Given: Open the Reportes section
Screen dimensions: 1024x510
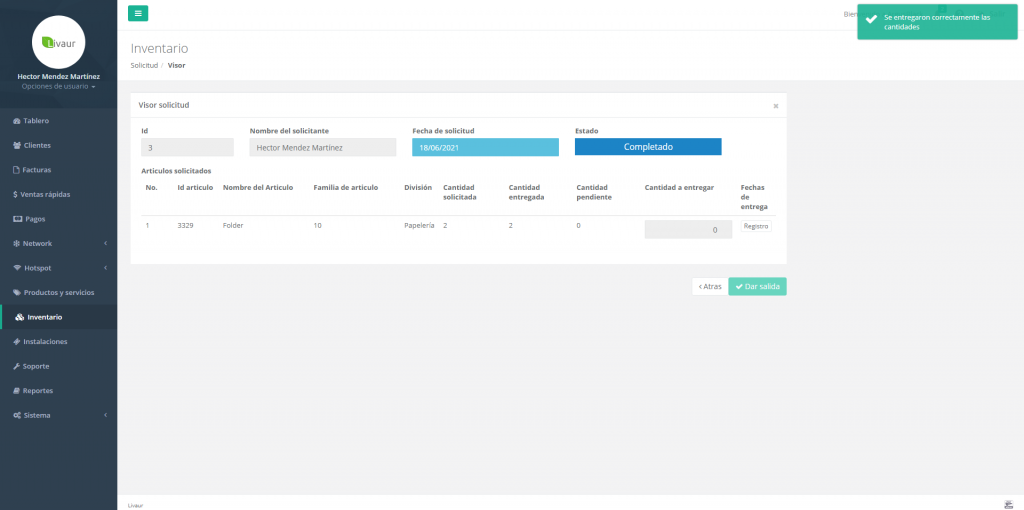Looking at the screenshot, I should point(37,390).
